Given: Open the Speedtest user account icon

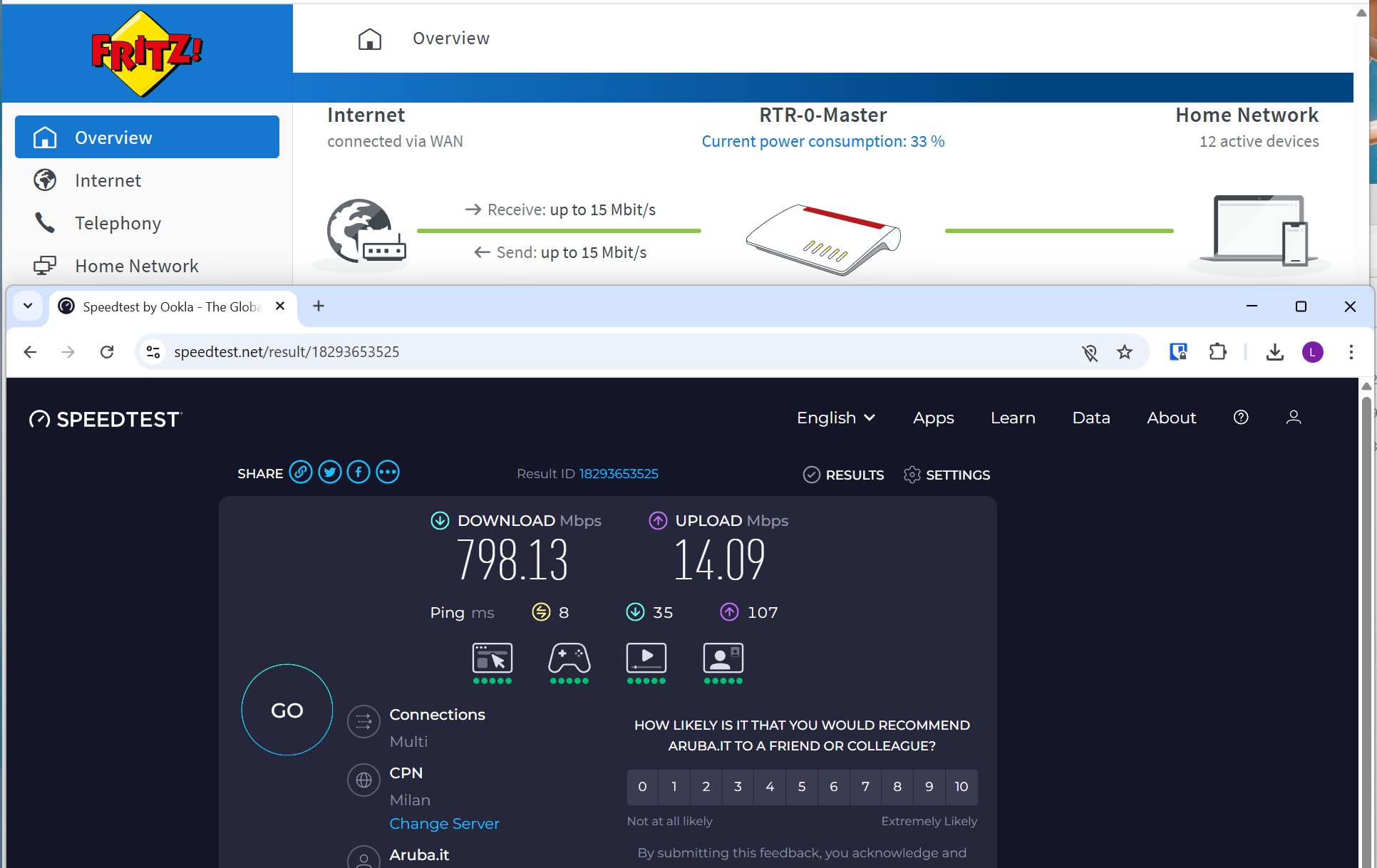Looking at the screenshot, I should (1294, 418).
